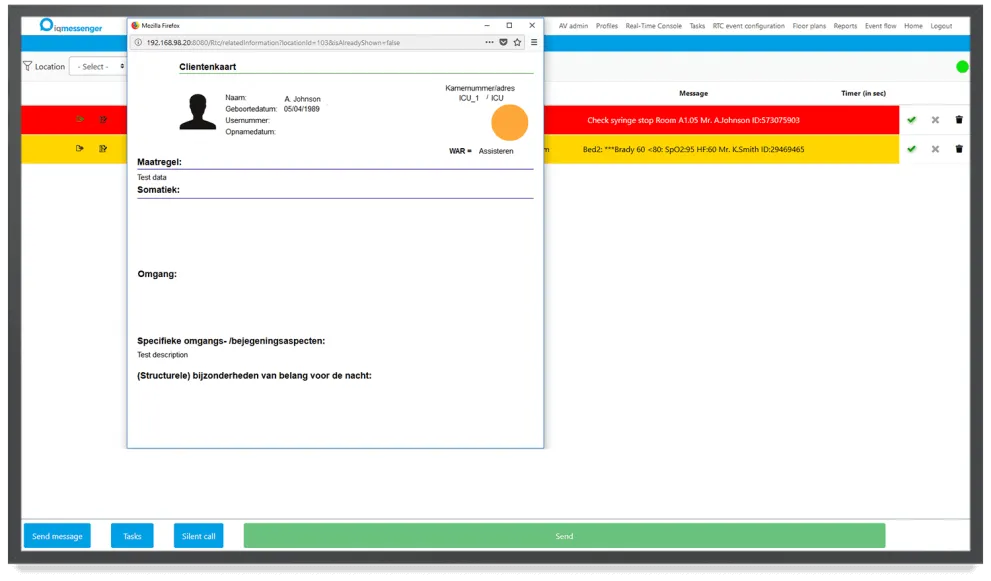Maximize the Mozilla Firefox popup window
The height and width of the screenshot is (581, 991).
pos(509,25)
